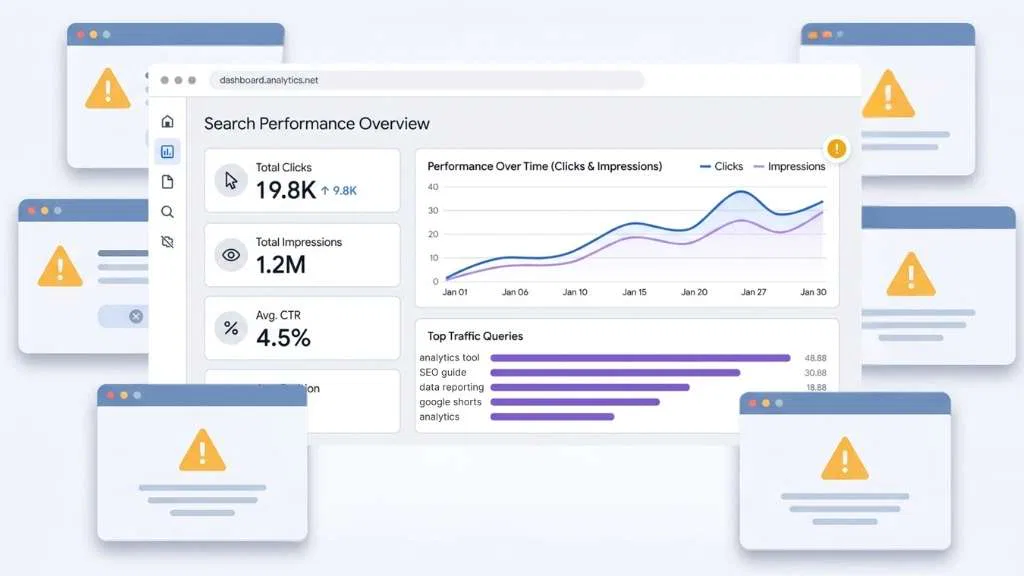Open the Search Performance Overview header
Screen dimensions: 1024x576
316,123
